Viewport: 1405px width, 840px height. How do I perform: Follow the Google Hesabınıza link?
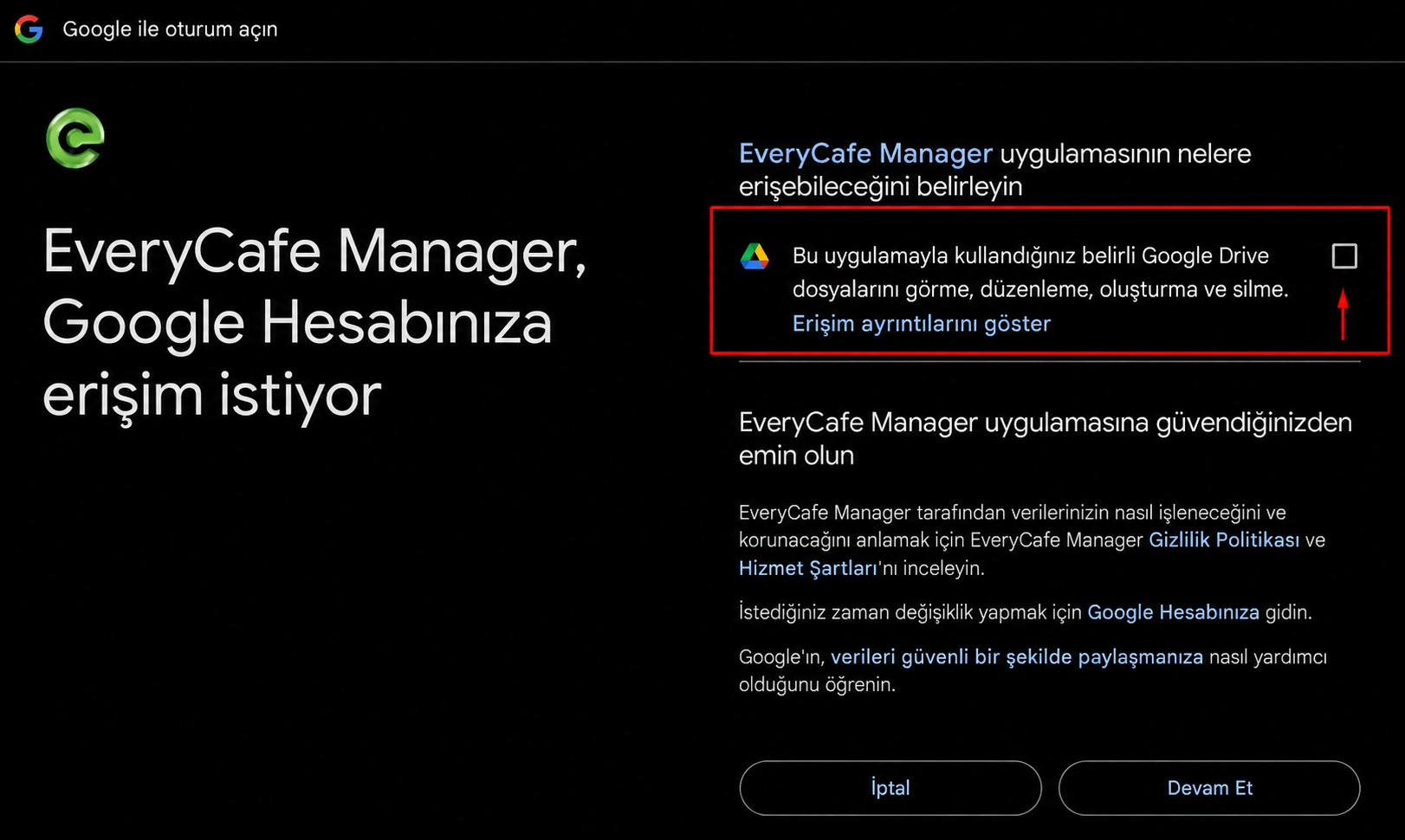1173,612
